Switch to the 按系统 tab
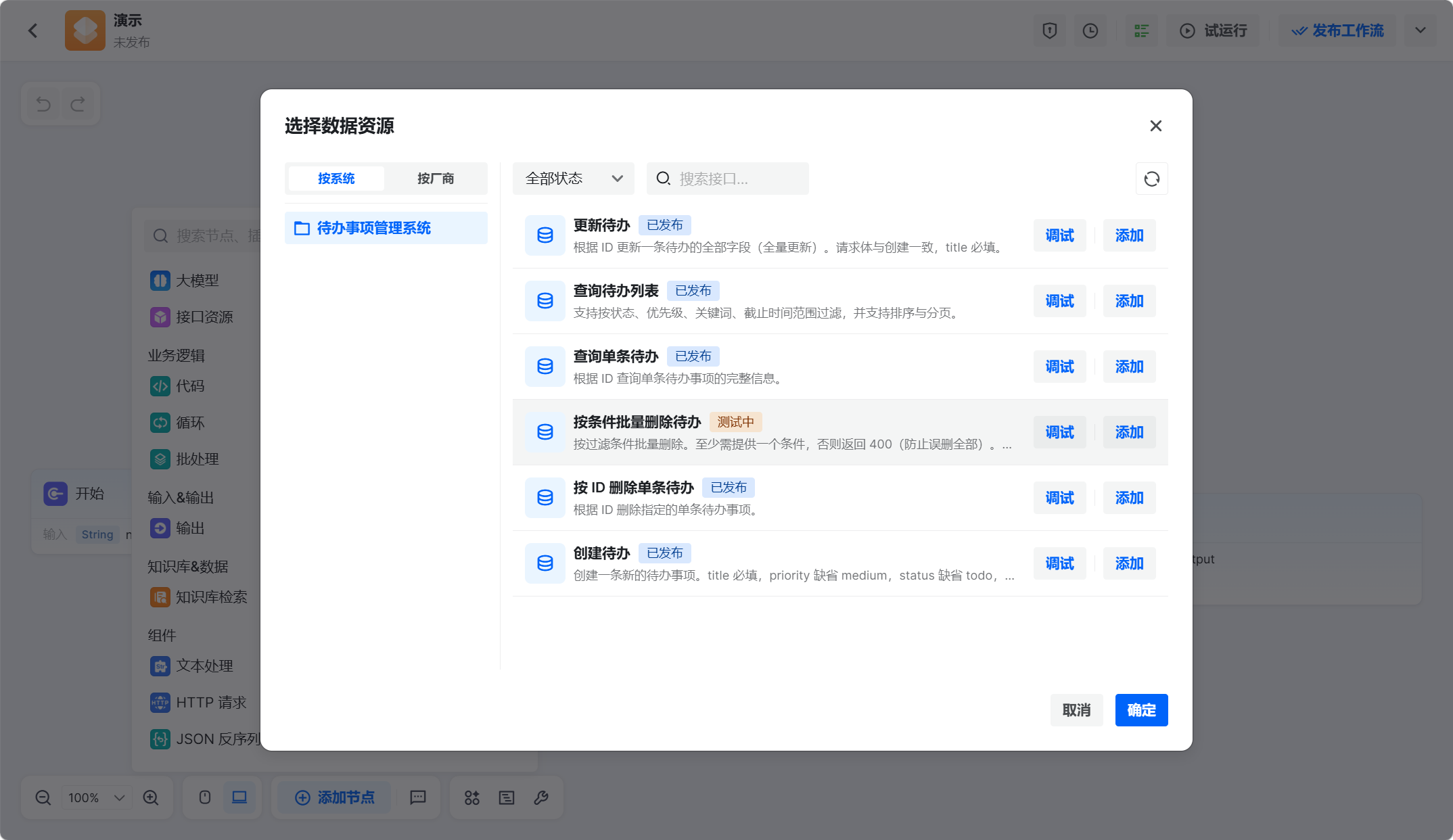1453x840 pixels. (x=336, y=179)
